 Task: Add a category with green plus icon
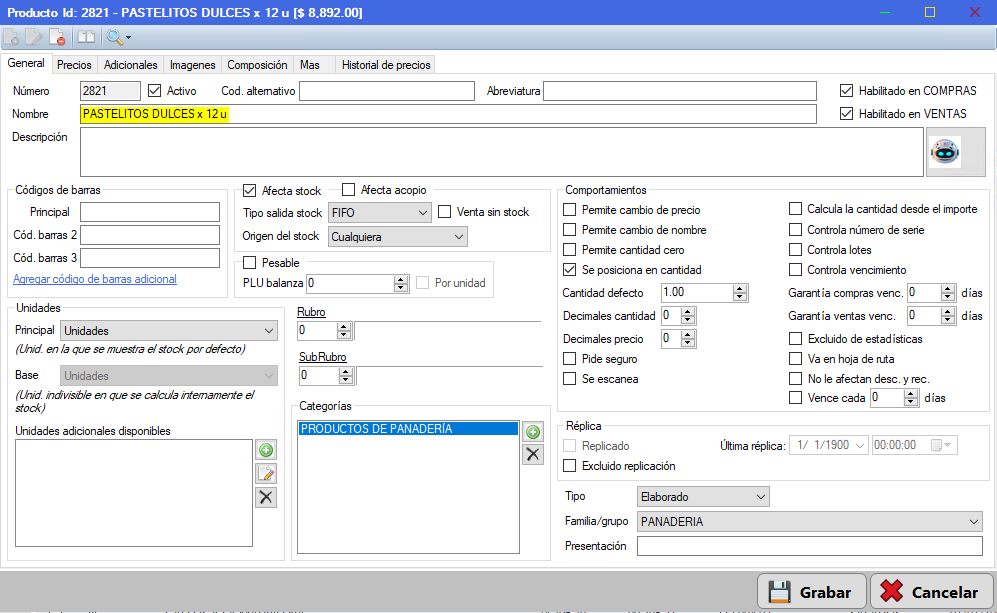[x=533, y=432]
